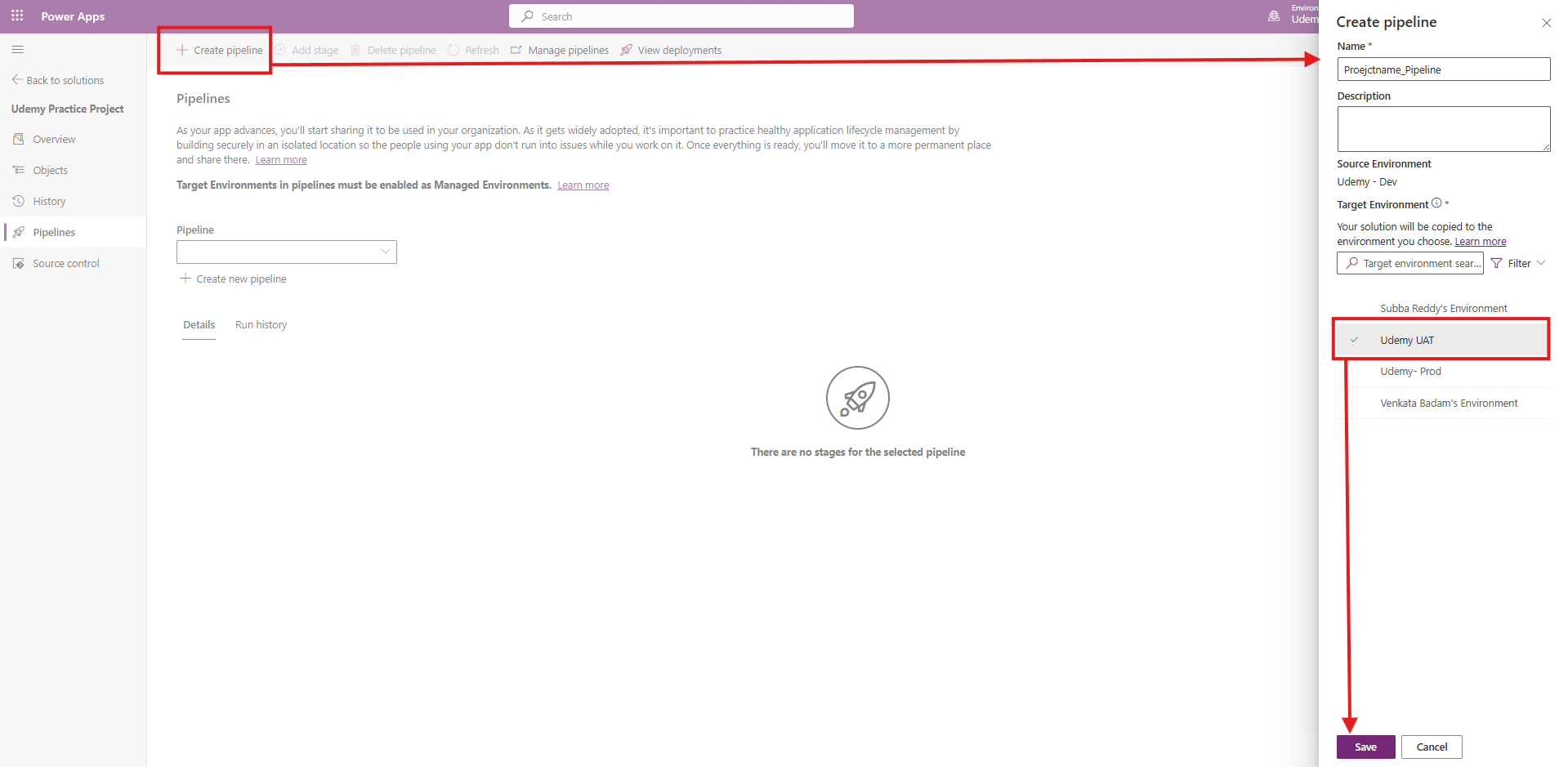The width and height of the screenshot is (1568, 767).
Task: Click the Delete pipeline toolbar label
Action: (401, 50)
